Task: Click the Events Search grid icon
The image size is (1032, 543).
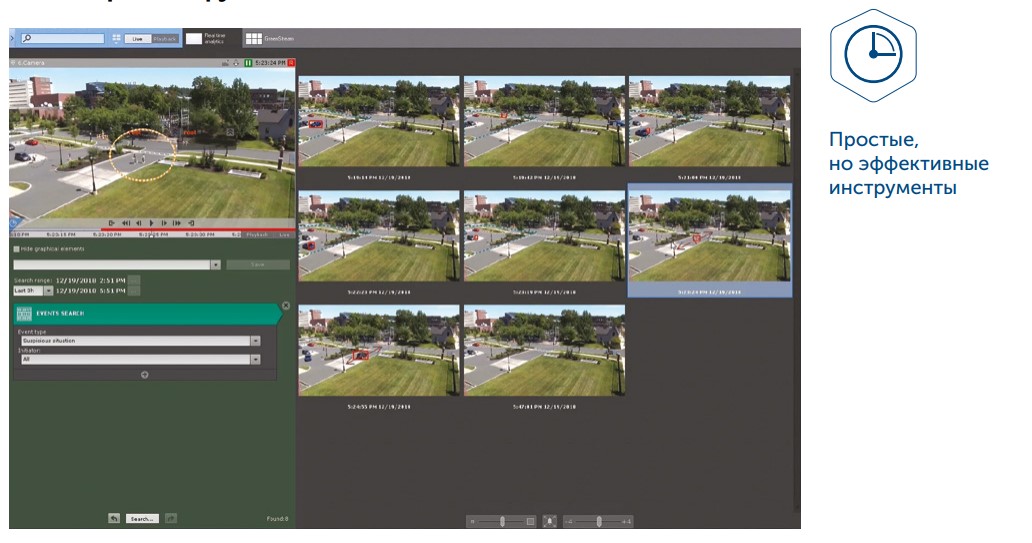Action: coord(24,314)
